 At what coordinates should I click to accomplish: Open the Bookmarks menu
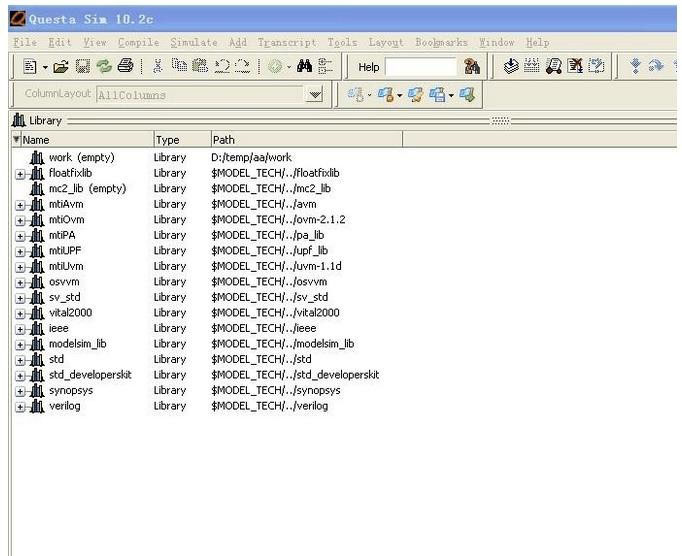[441, 42]
